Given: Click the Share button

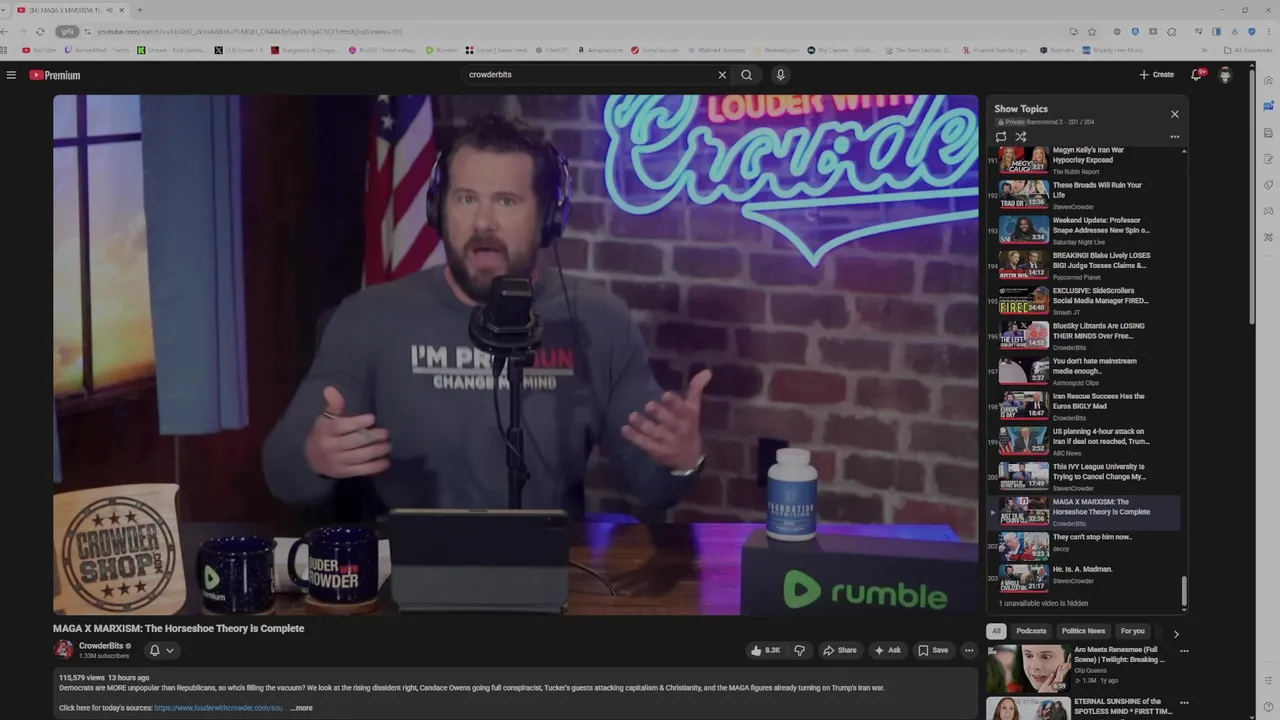Looking at the screenshot, I should [x=840, y=650].
